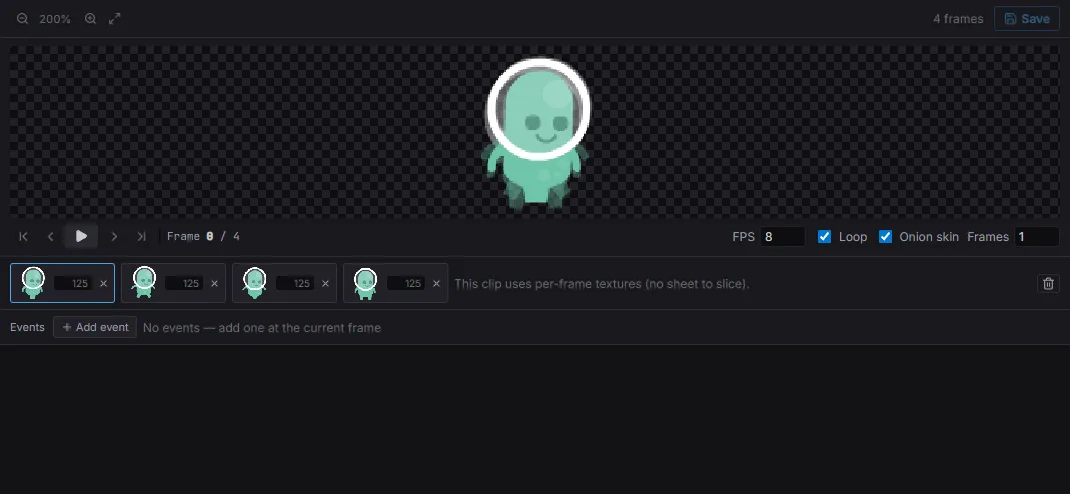Image resolution: width=1070 pixels, height=494 pixels.
Task: Edit the first frame's 125 duration field
Action: (x=73, y=283)
